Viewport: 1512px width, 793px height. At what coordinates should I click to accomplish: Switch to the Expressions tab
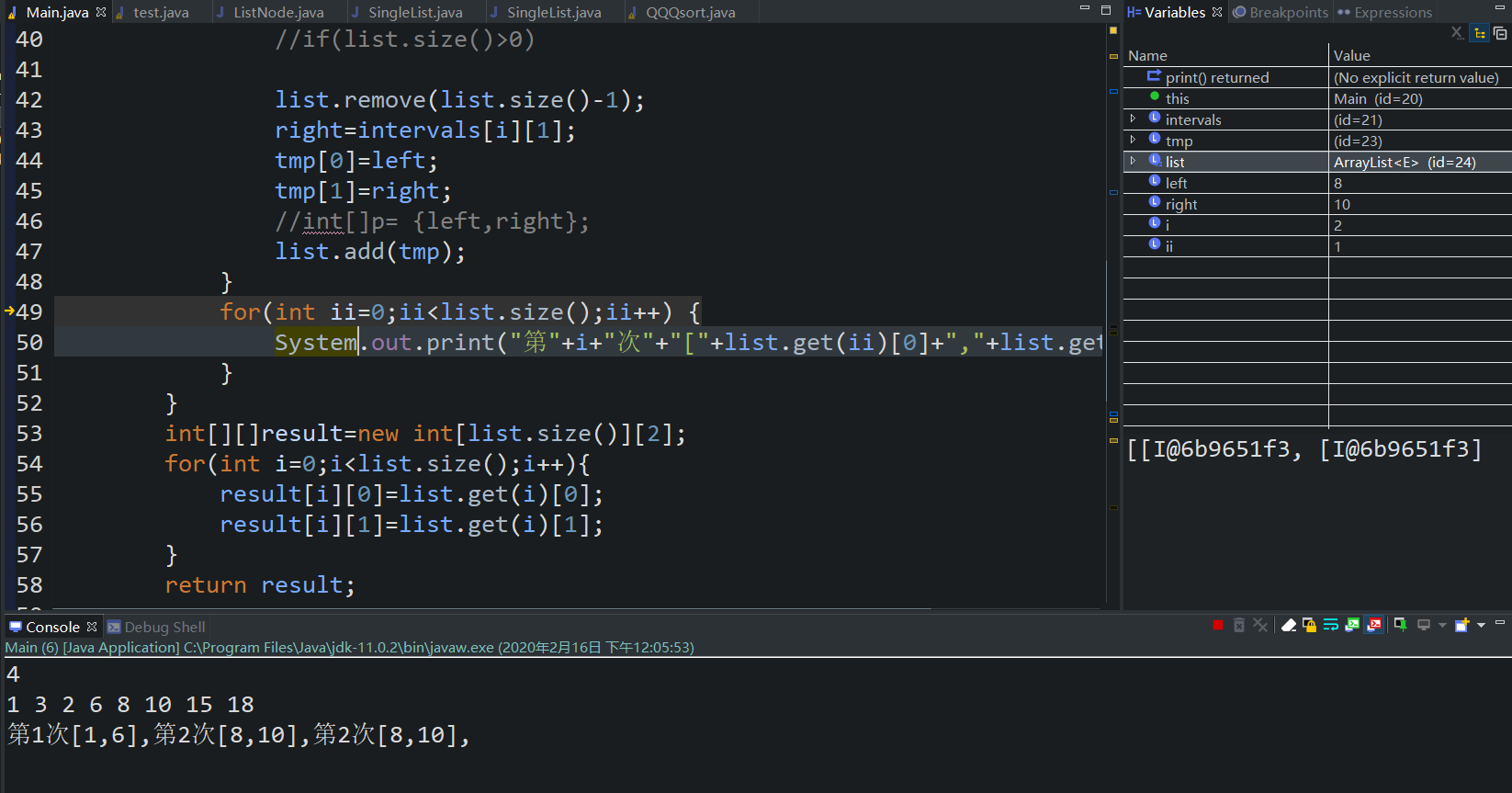(1384, 12)
